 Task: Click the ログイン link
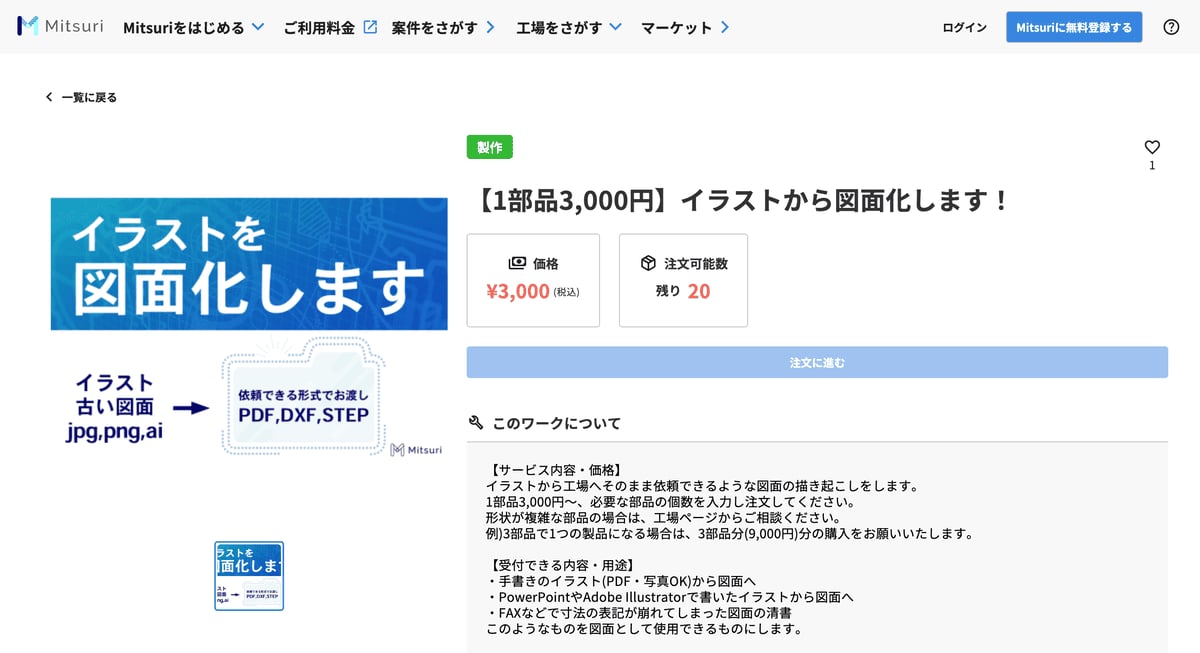pos(964,27)
